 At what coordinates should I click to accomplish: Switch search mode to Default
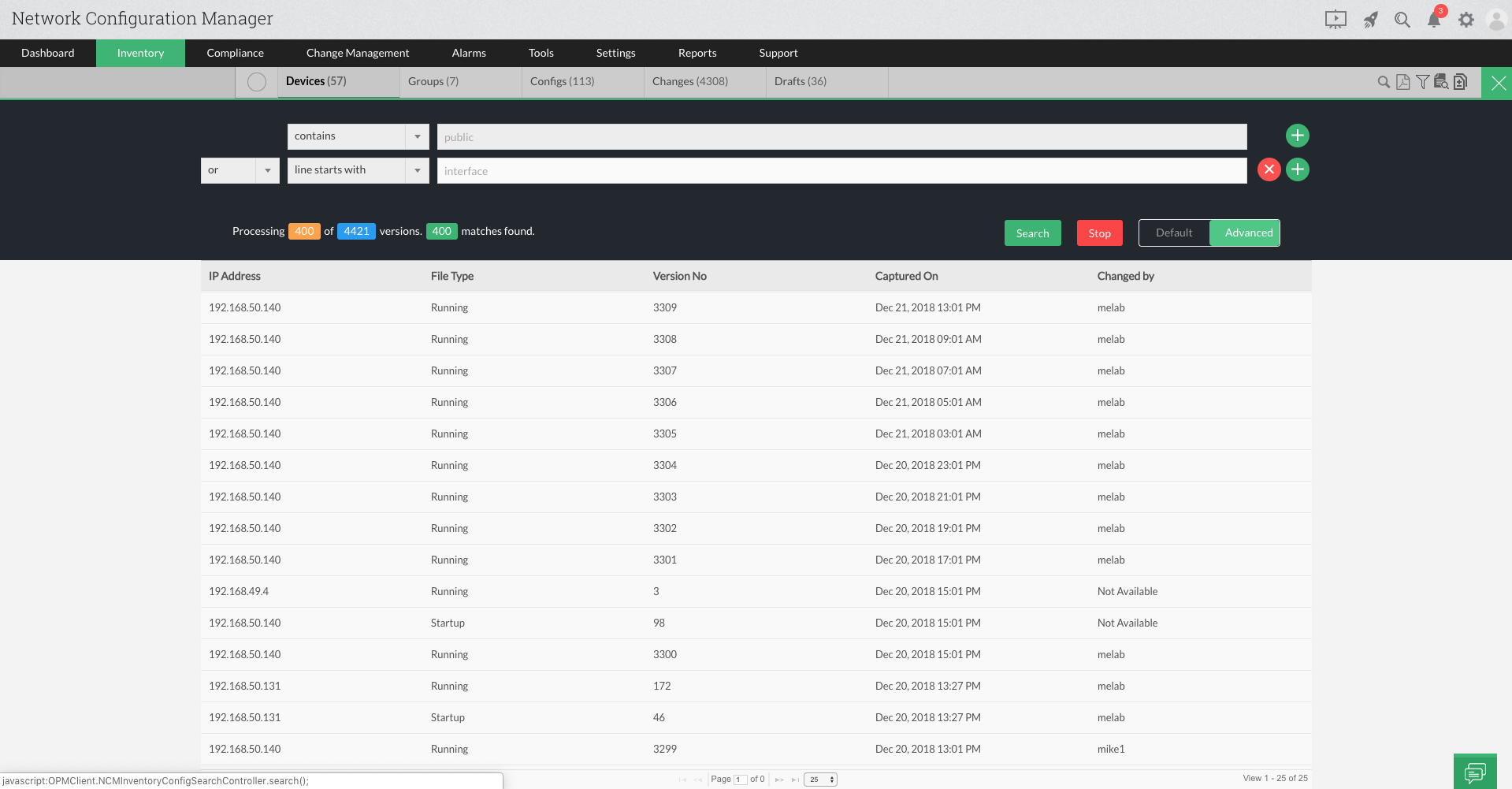click(1173, 233)
